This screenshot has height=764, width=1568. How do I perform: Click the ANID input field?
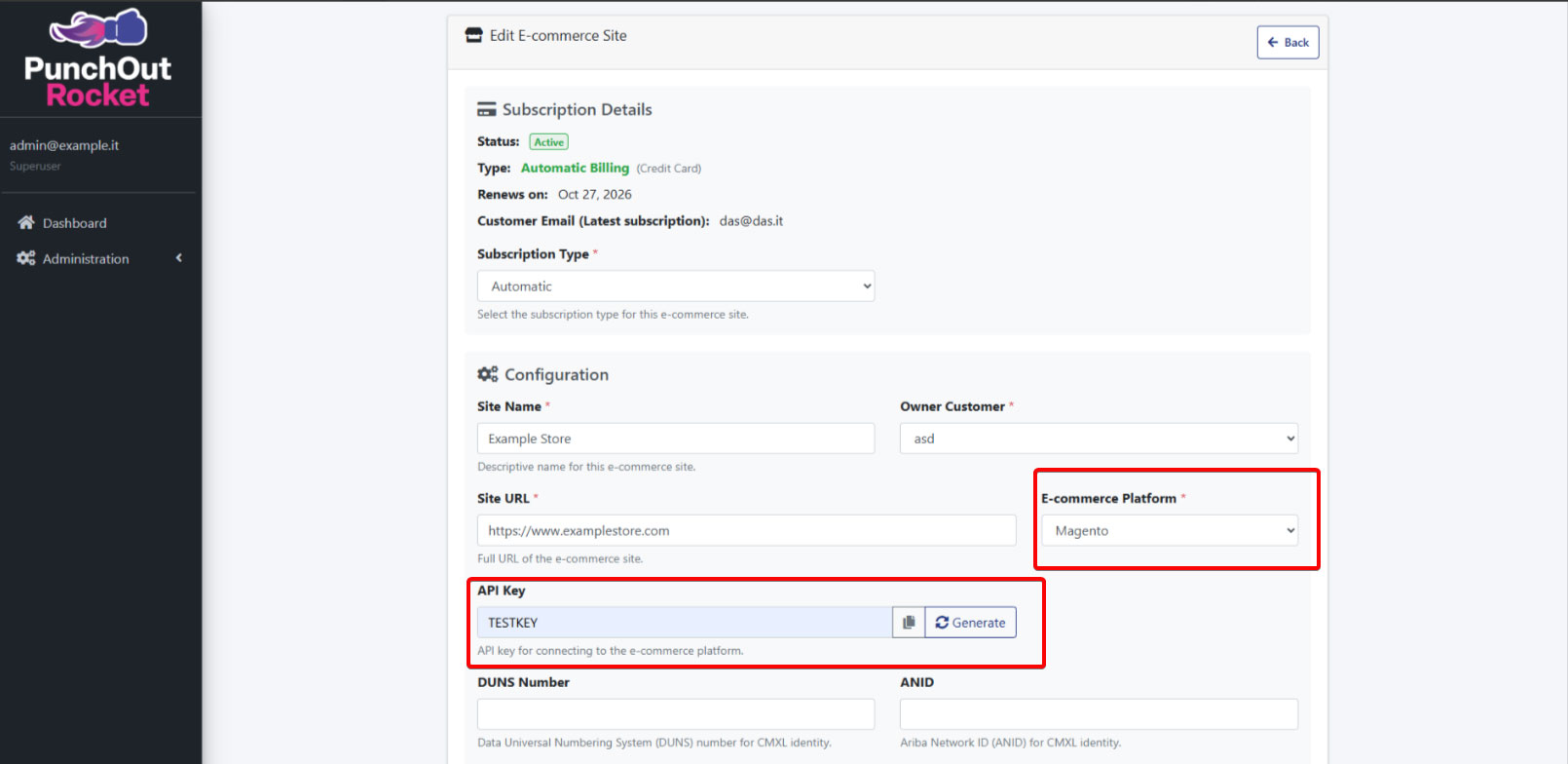(x=1098, y=714)
